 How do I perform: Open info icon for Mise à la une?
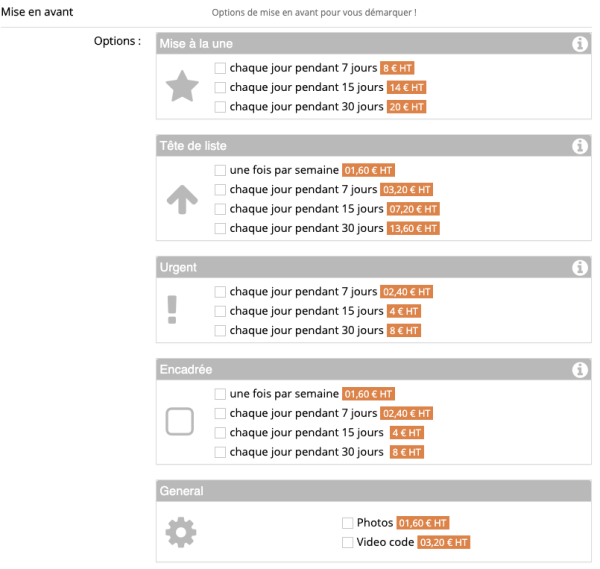[579, 44]
